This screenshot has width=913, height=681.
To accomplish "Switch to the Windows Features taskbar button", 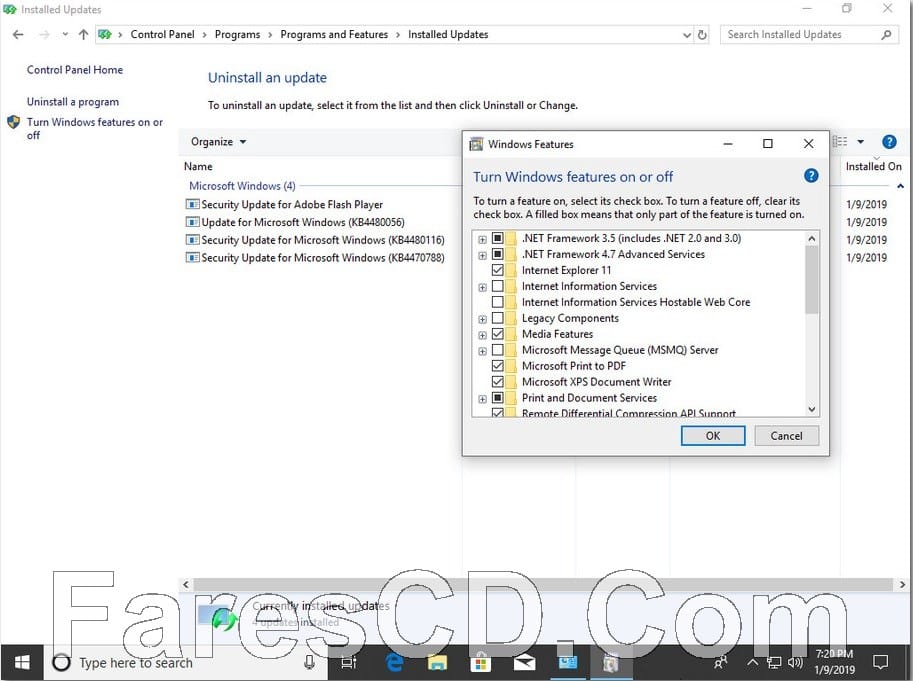I will click(x=610, y=662).
